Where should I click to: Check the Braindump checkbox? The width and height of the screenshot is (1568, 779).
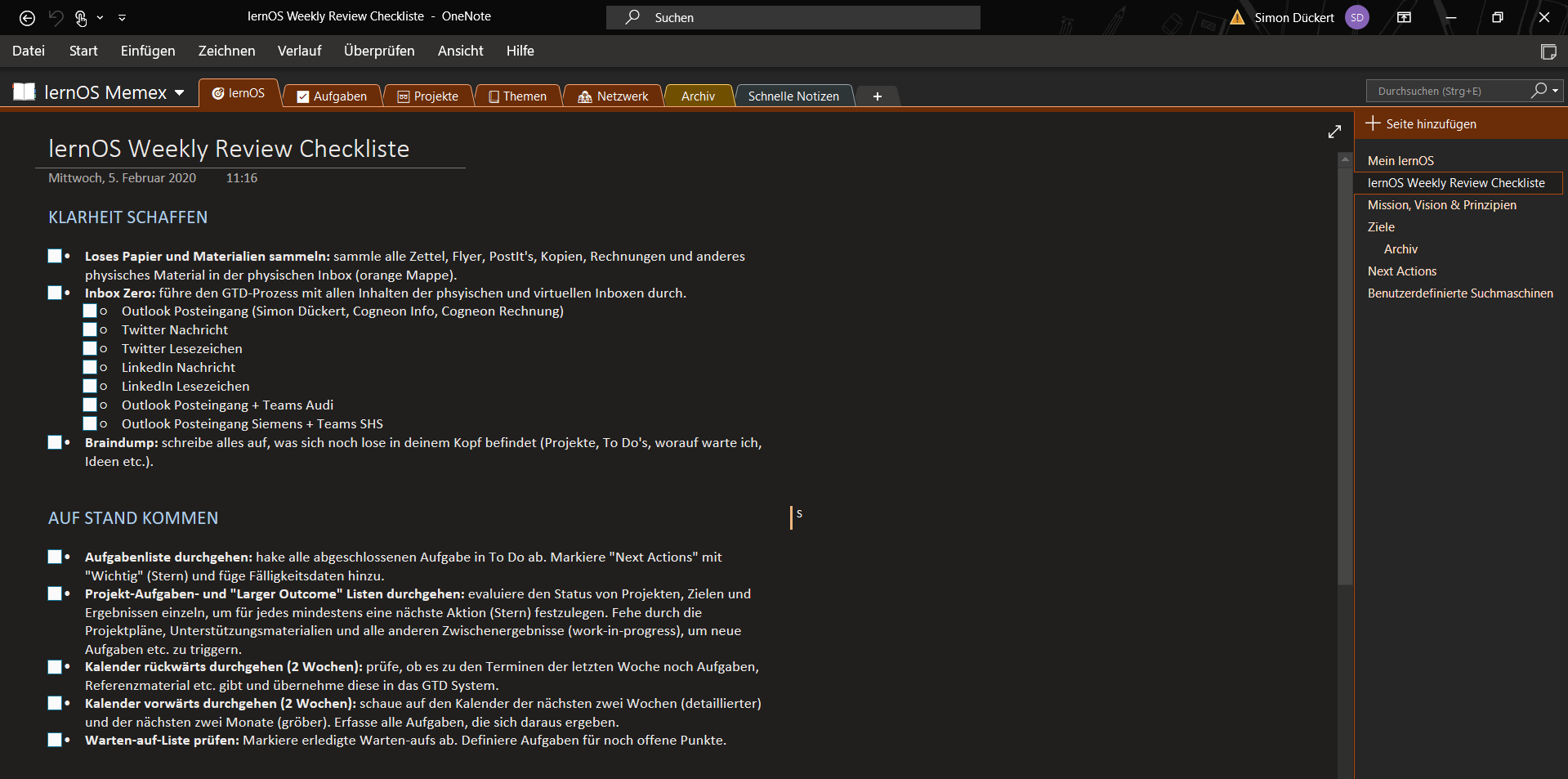(x=55, y=442)
